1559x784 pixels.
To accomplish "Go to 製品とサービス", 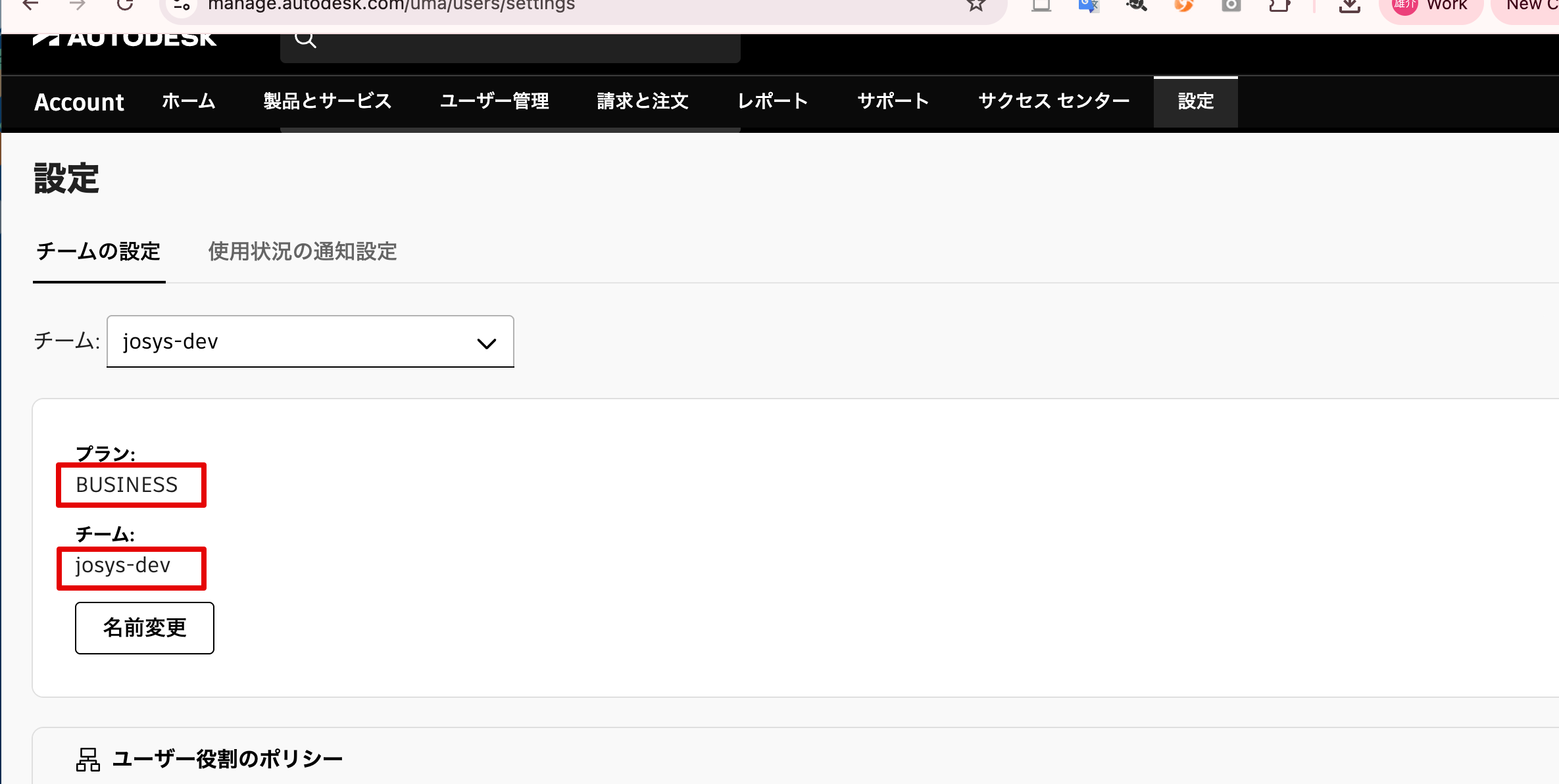I will tap(328, 101).
